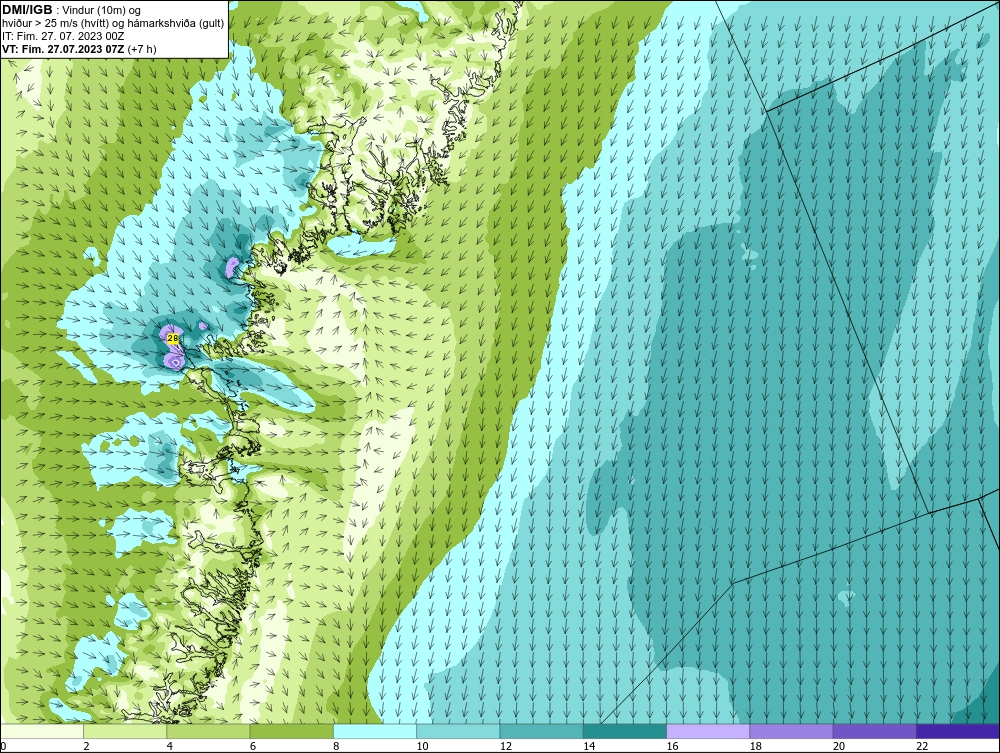Click the 0–2 m/s palest legend swatch
This screenshot has height=753, width=1000.
(42, 731)
